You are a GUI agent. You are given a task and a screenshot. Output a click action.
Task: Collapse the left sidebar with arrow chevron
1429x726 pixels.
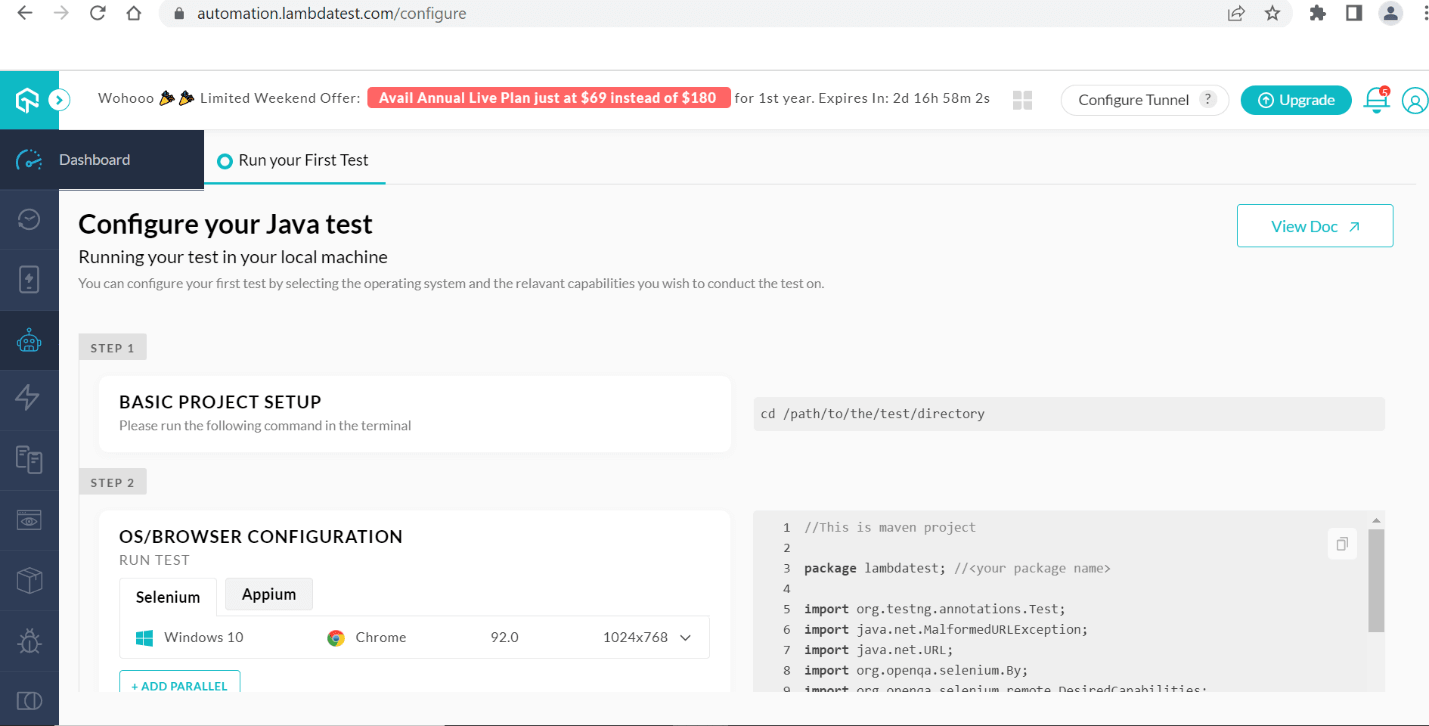point(60,100)
